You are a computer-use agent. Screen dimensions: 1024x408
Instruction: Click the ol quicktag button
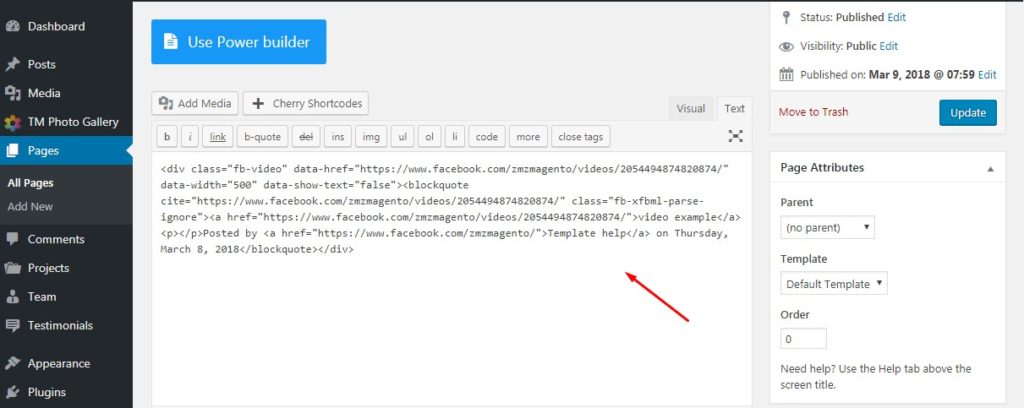tap(429, 136)
